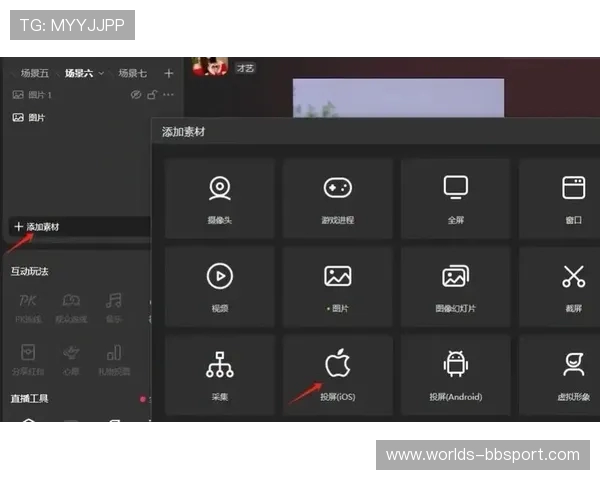The width and height of the screenshot is (600, 480).
Task: Switch to 场景七 tab
Action: coord(132,73)
